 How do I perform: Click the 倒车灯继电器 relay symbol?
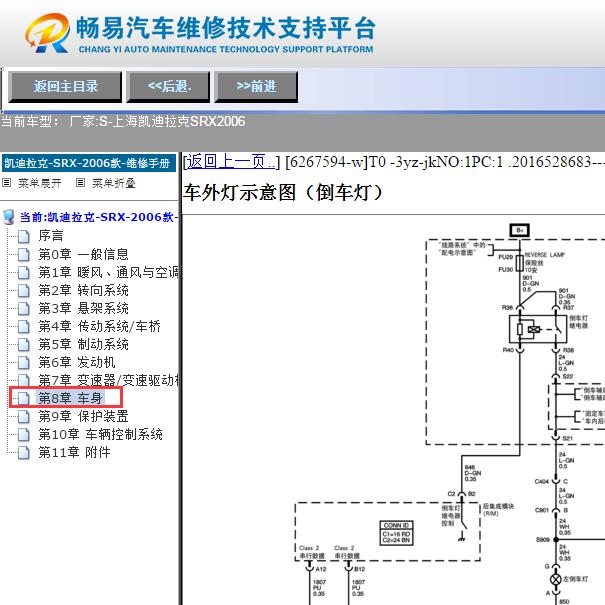pos(538,329)
